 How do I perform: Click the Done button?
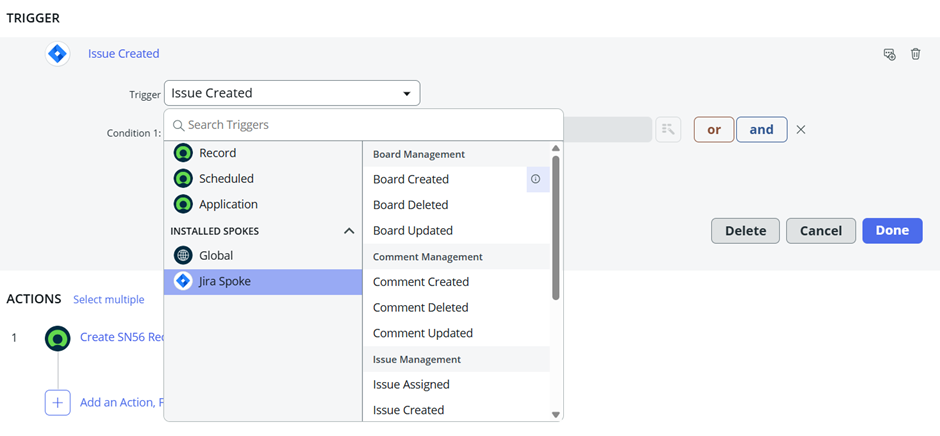[x=892, y=231]
